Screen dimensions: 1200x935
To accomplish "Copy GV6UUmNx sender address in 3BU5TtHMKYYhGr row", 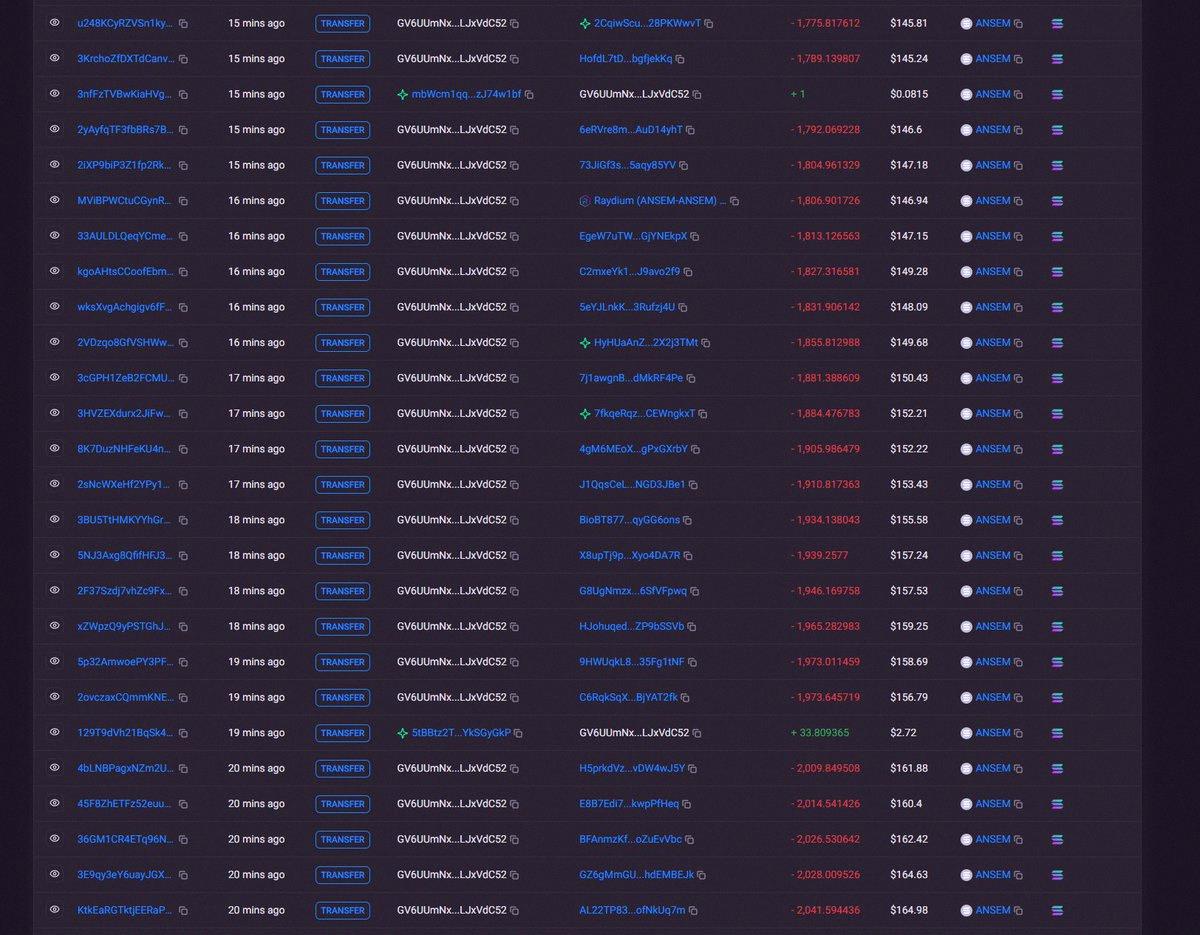I will pos(514,520).
